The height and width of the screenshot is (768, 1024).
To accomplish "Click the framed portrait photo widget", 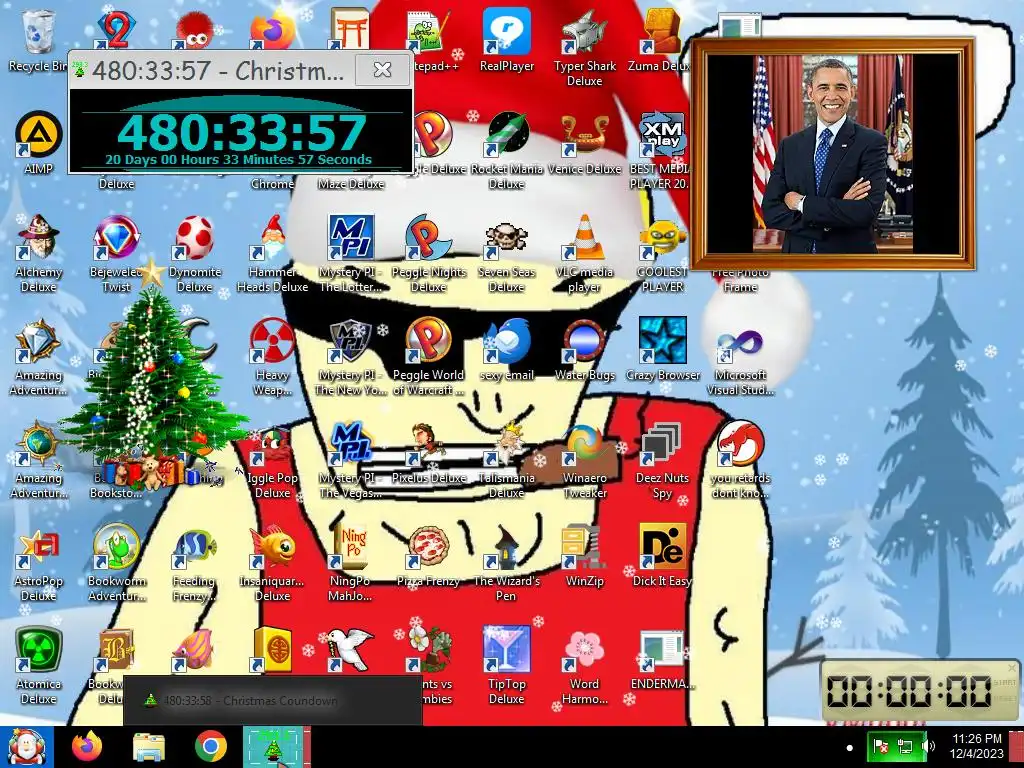I will 833,154.
